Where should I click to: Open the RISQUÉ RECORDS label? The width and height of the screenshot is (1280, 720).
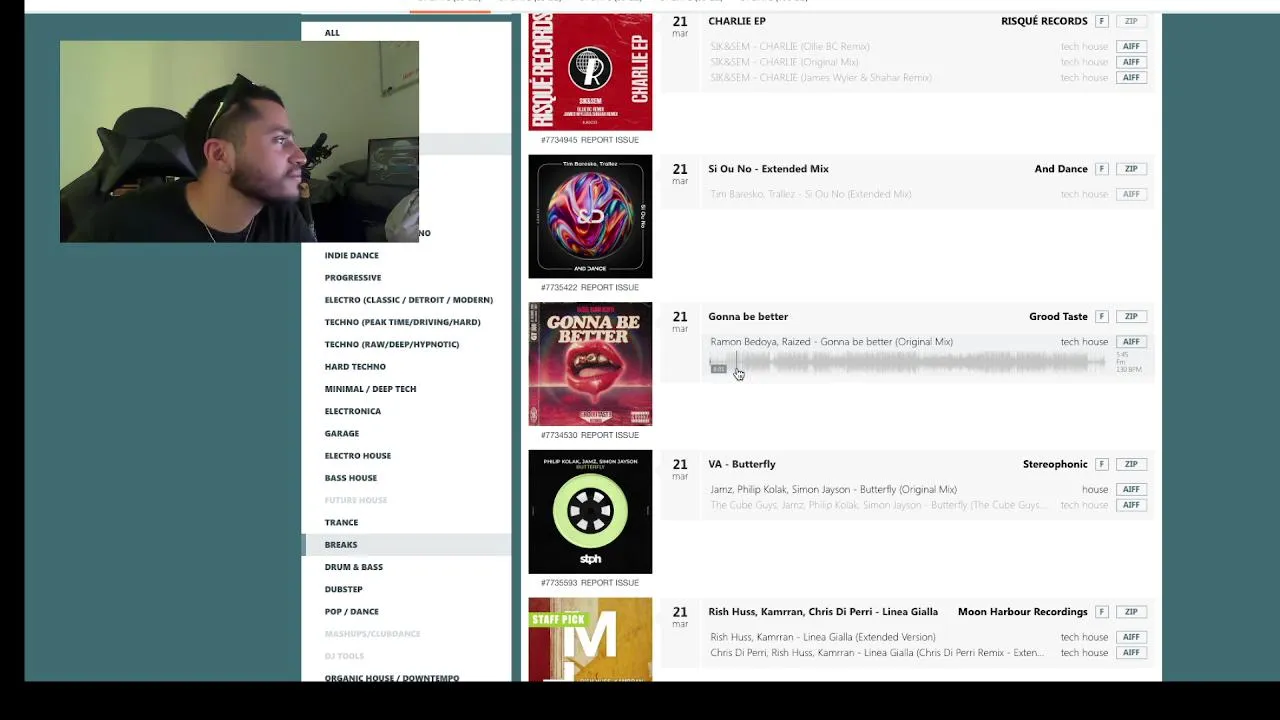point(1044,21)
